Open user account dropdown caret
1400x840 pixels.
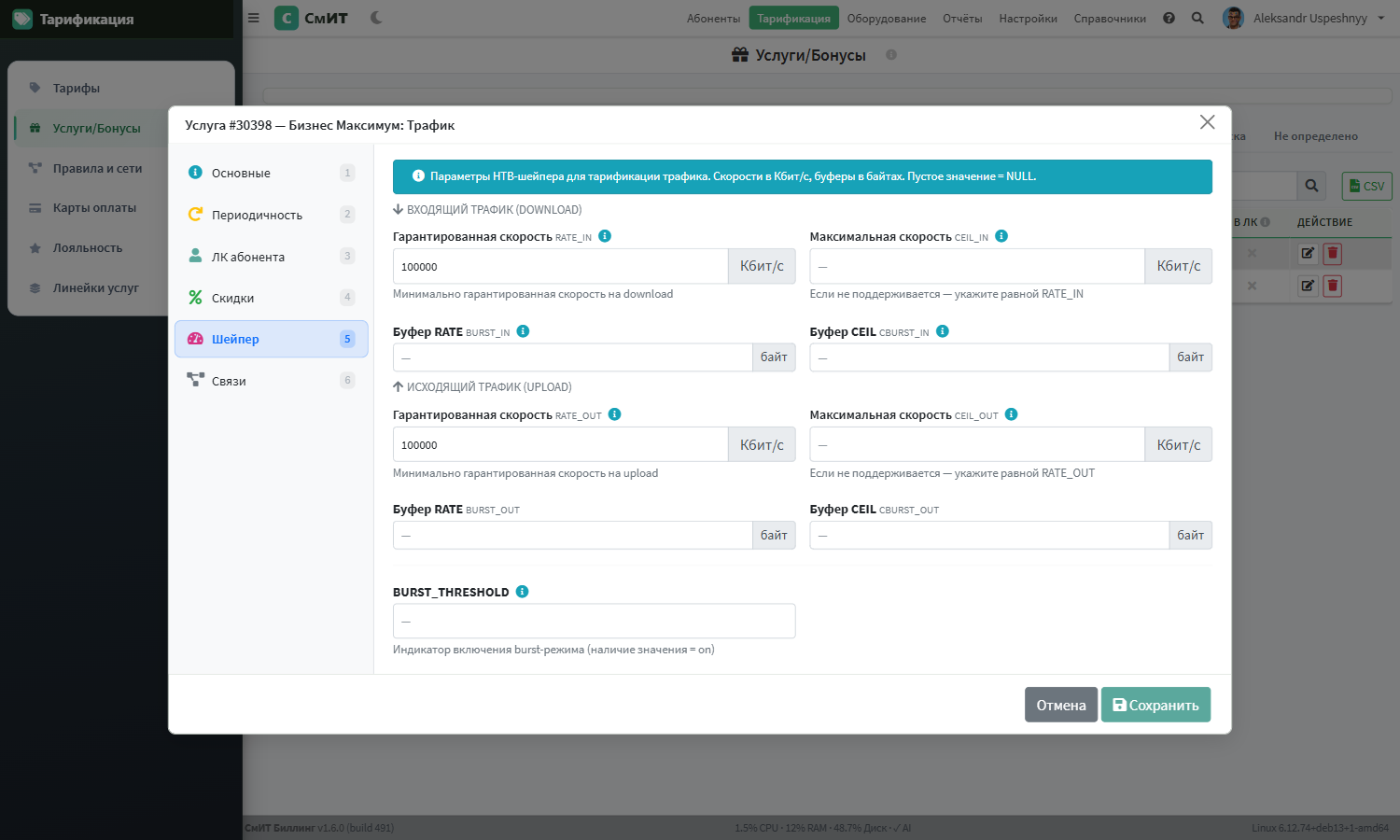(1381, 18)
